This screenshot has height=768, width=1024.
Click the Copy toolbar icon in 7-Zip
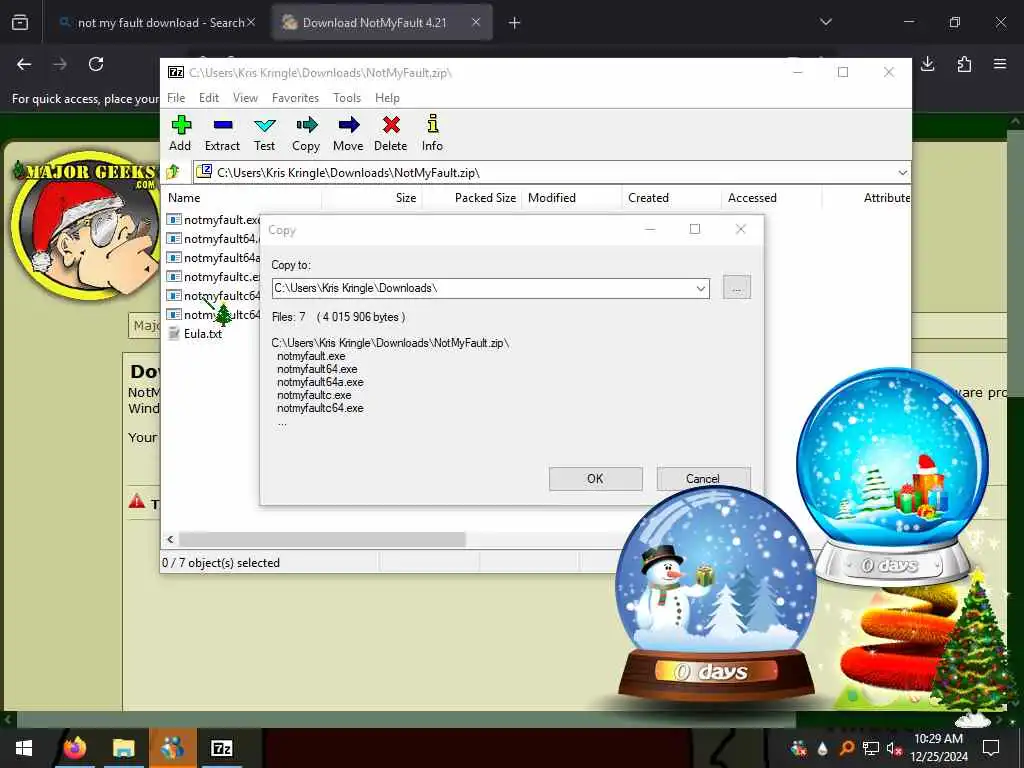point(306,133)
